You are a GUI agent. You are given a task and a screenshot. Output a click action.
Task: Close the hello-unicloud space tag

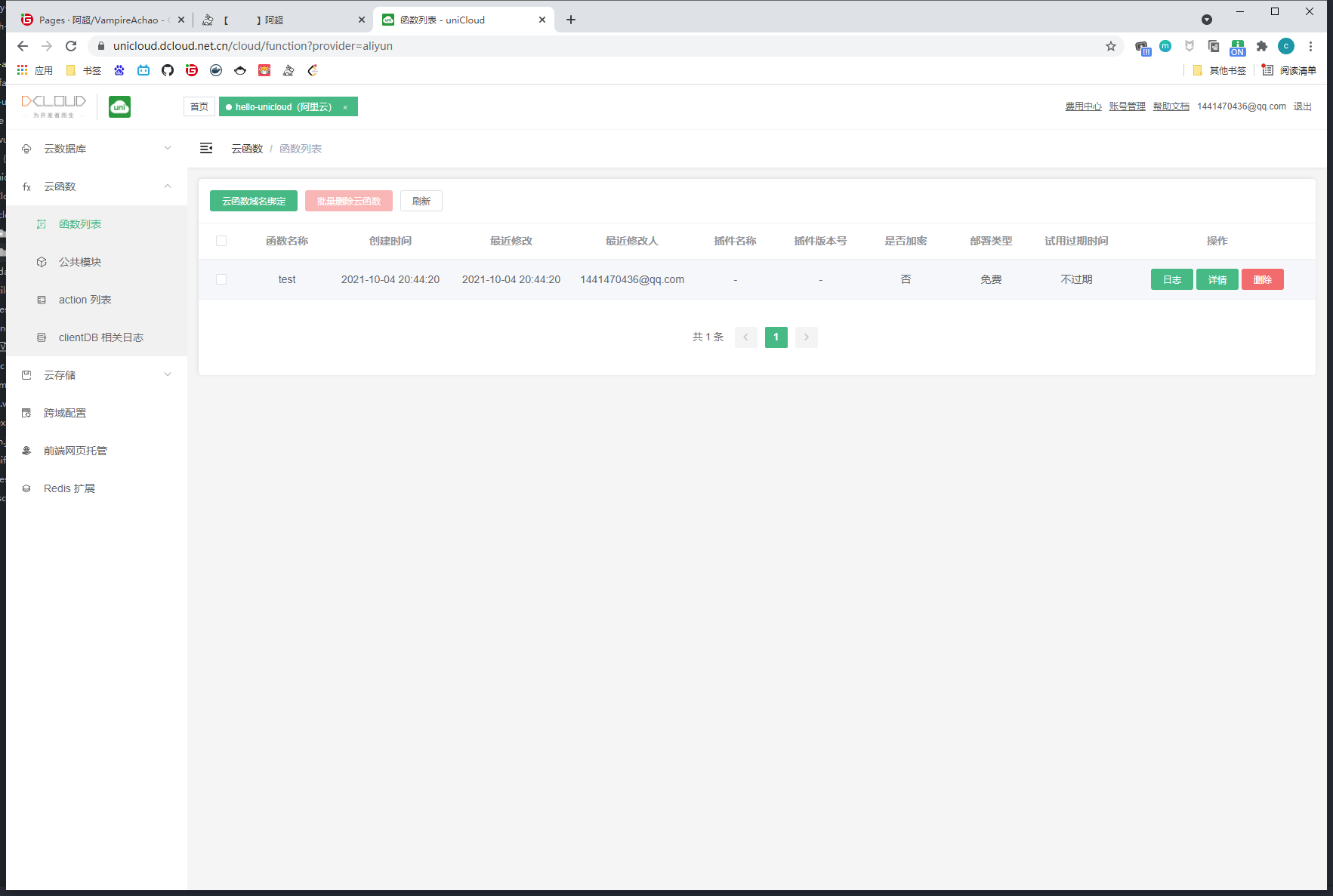(345, 107)
